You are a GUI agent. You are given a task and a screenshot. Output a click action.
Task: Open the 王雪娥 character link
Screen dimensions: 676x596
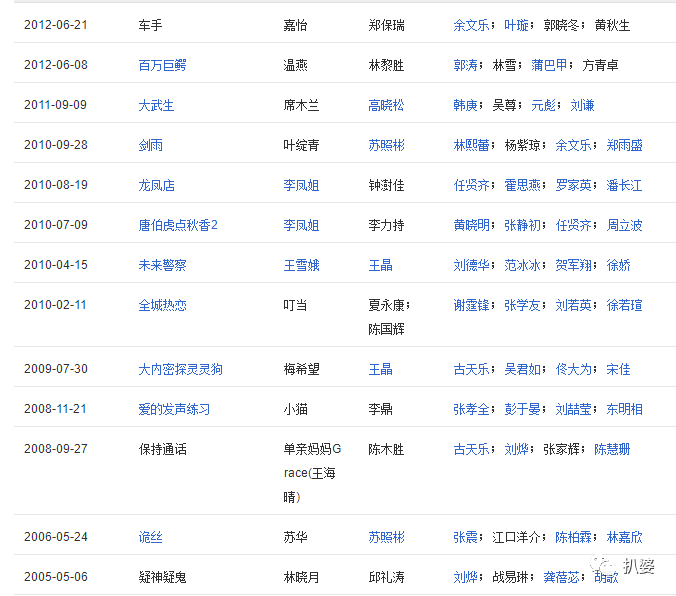(x=301, y=265)
